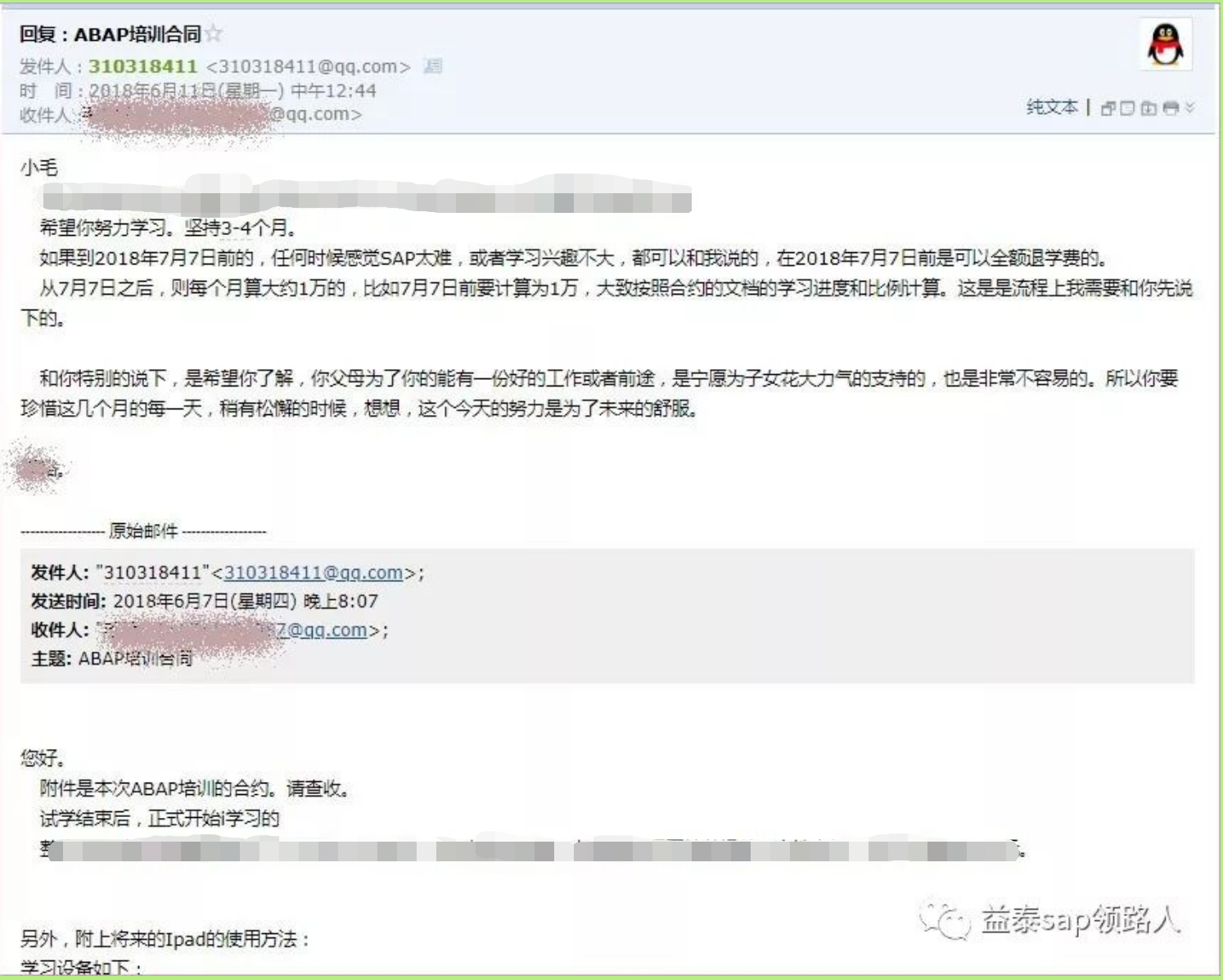This screenshot has height=980, width=1223.
Task: Click the 原始邮件 divider line
Action: pos(144,531)
